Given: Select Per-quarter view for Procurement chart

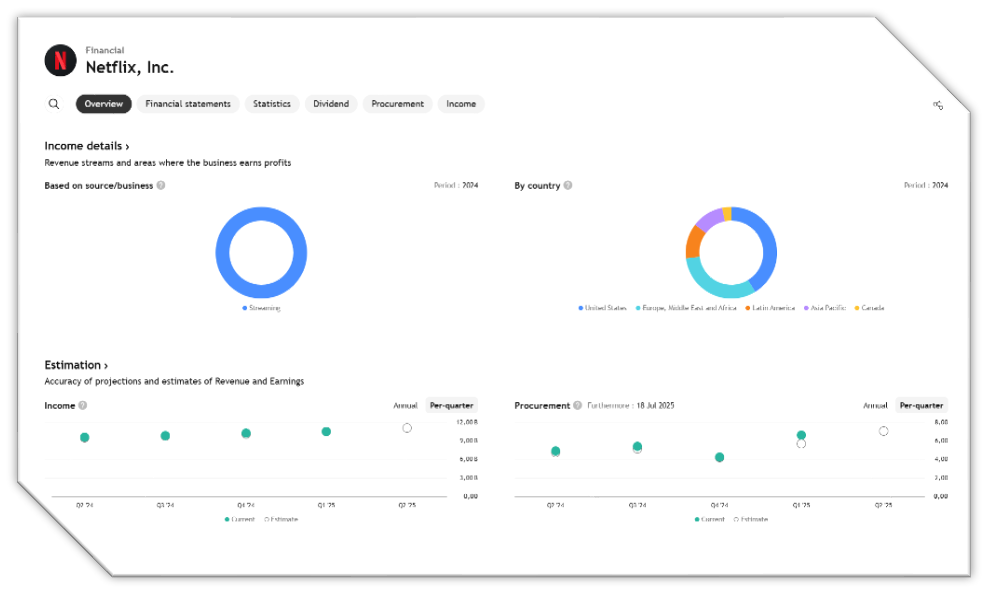Looking at the screenshot, I should (x=921, y=406).
